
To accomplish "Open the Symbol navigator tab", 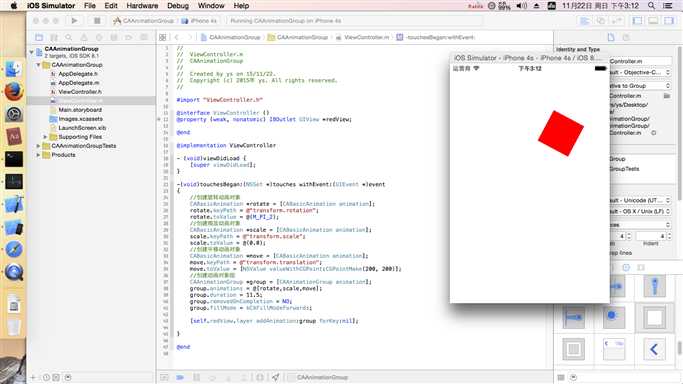I will click(x=54, y=37).
